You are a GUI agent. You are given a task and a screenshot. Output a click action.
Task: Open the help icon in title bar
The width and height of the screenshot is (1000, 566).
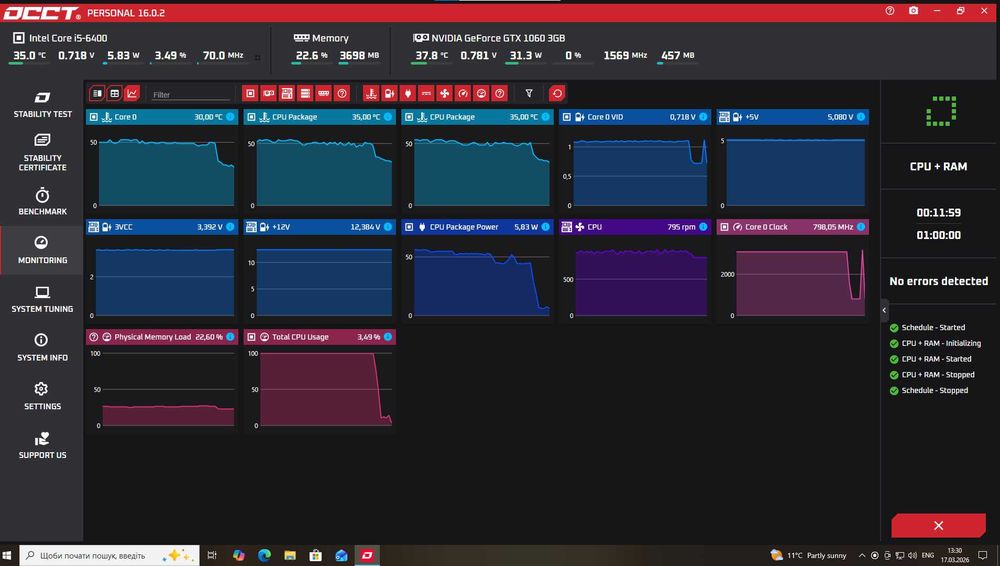pyautogui.click(x=890, y=11)
